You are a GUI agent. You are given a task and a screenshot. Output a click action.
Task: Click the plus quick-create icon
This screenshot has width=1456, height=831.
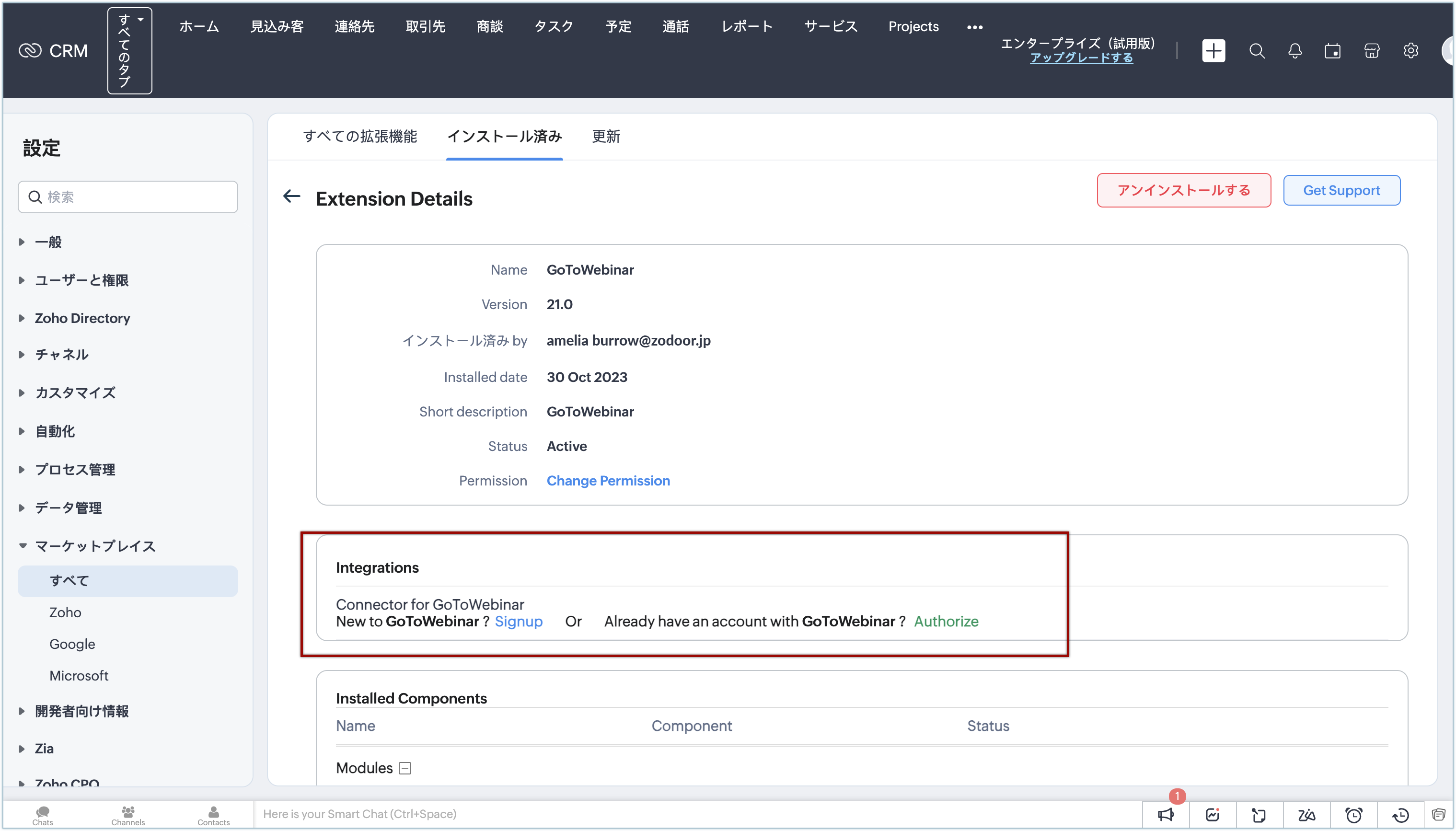pyautogui.click(x=1213, y=51)
